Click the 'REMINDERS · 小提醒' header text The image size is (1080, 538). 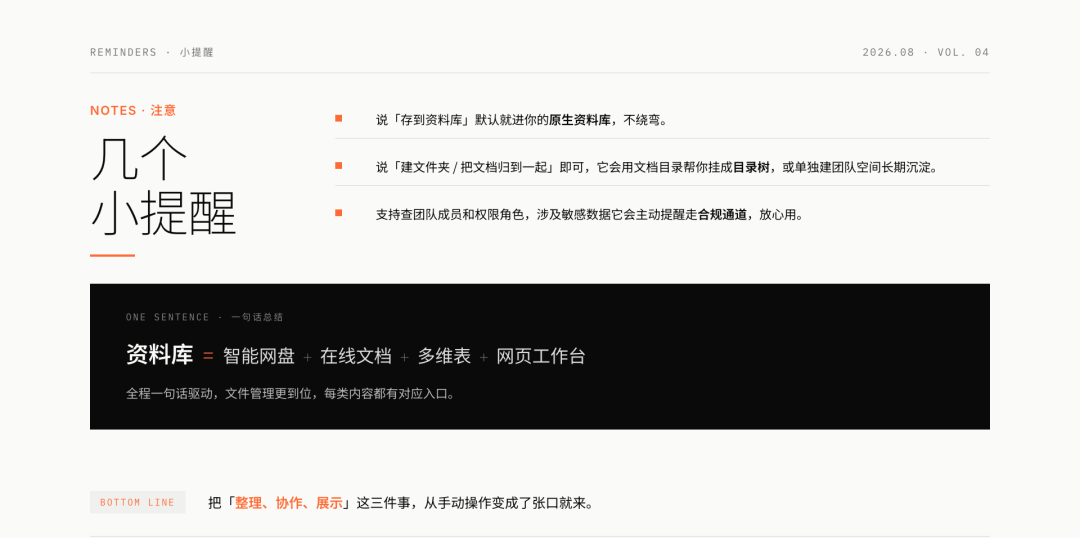(x=152, y=52)
